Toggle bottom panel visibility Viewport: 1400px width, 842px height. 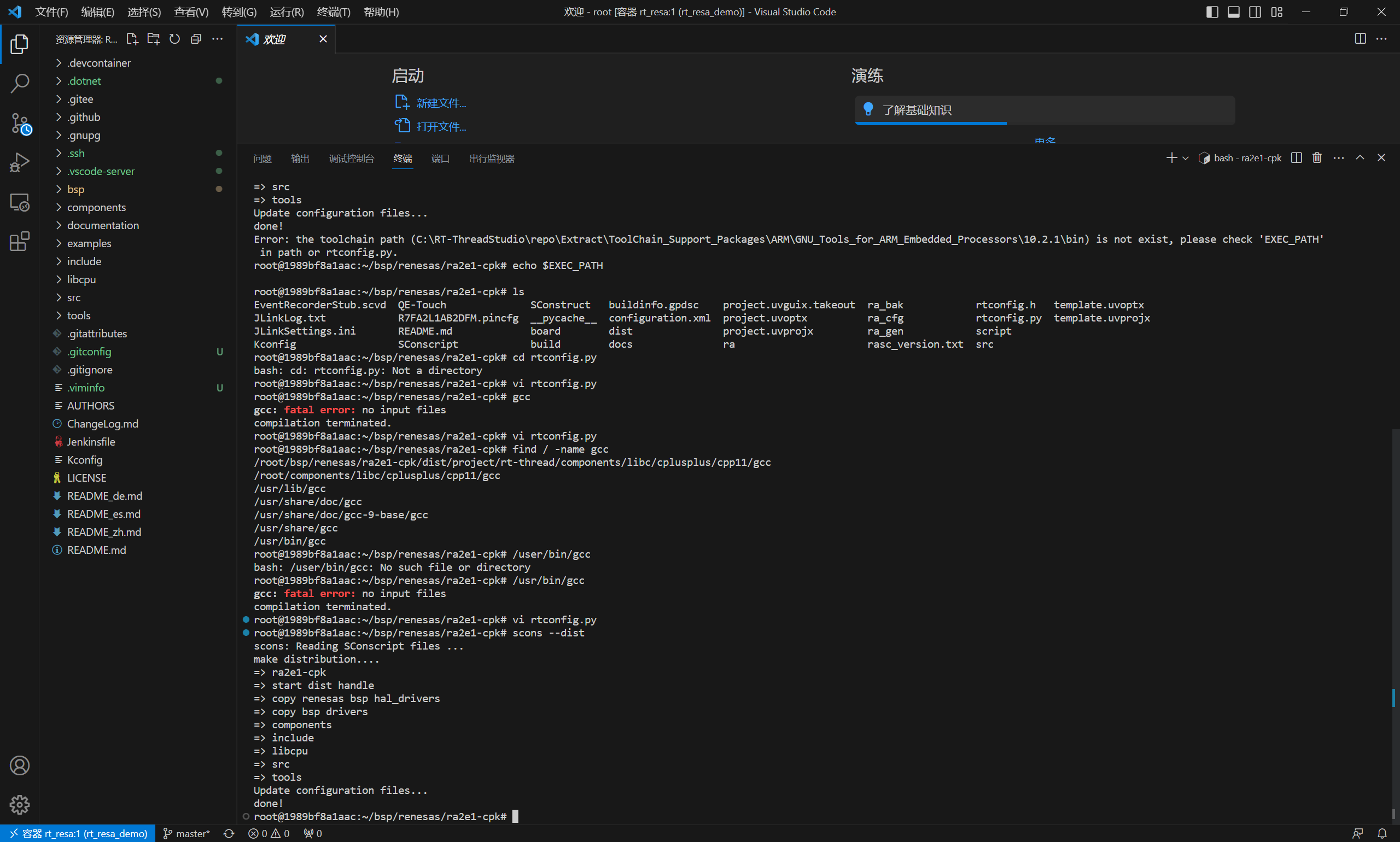(x=1234, y=11)
